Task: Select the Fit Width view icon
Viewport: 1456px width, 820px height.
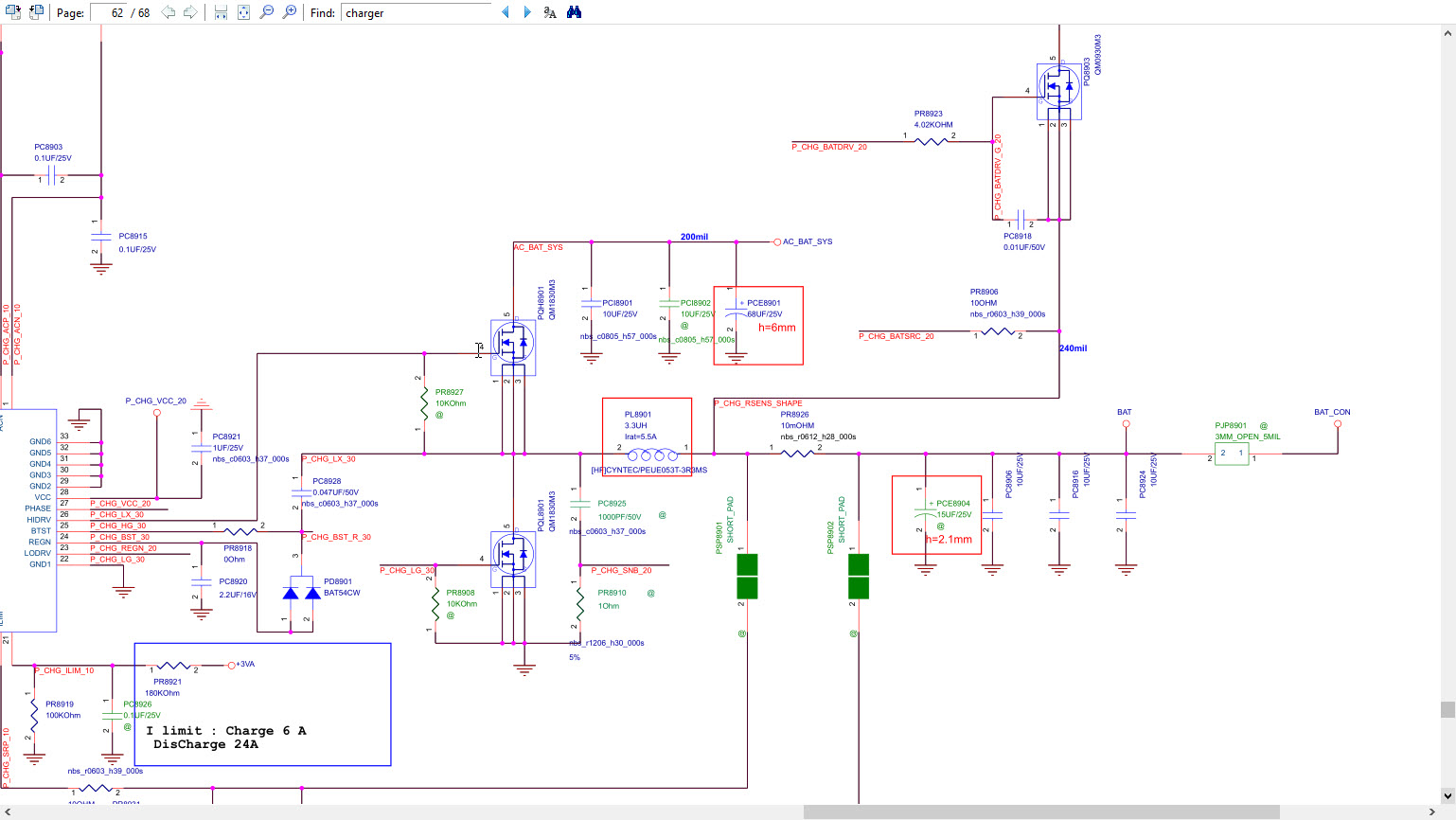Action: [221, 12]
